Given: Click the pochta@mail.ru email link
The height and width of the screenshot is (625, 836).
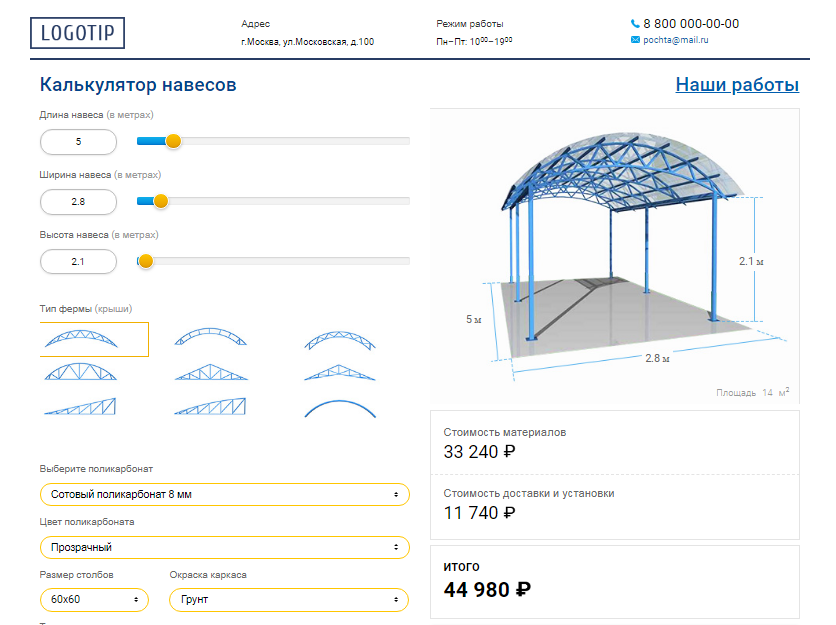Looking at the screenshot, I should (x=676, y=40).
